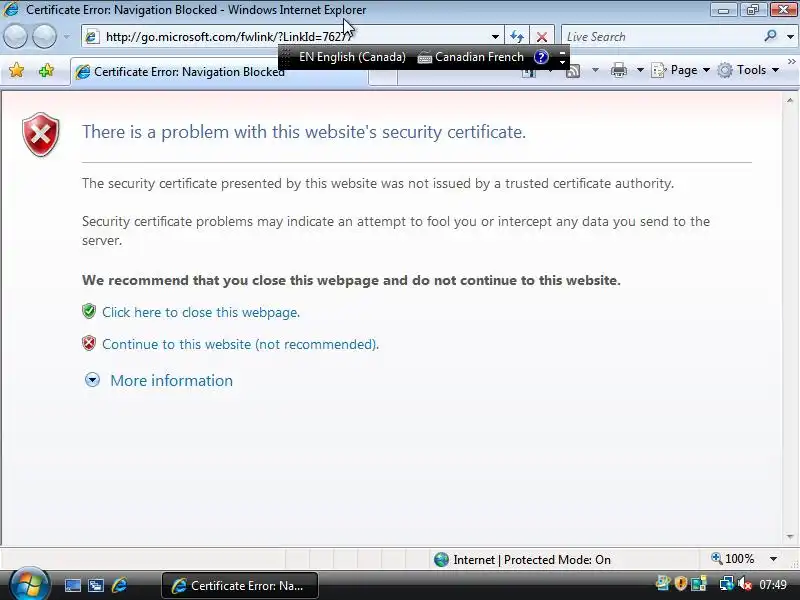This screenshot has width=800, height=600.
Task: Click the green shield icon
Action: [89, 311]
